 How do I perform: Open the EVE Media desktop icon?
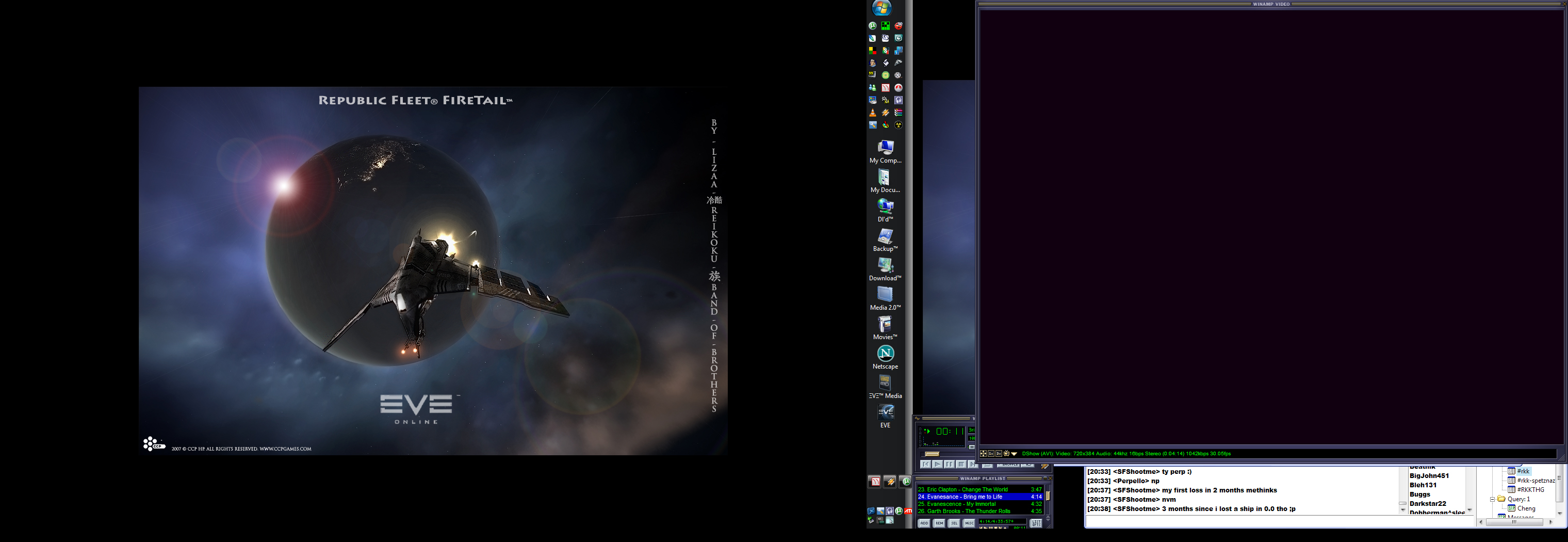886,387
